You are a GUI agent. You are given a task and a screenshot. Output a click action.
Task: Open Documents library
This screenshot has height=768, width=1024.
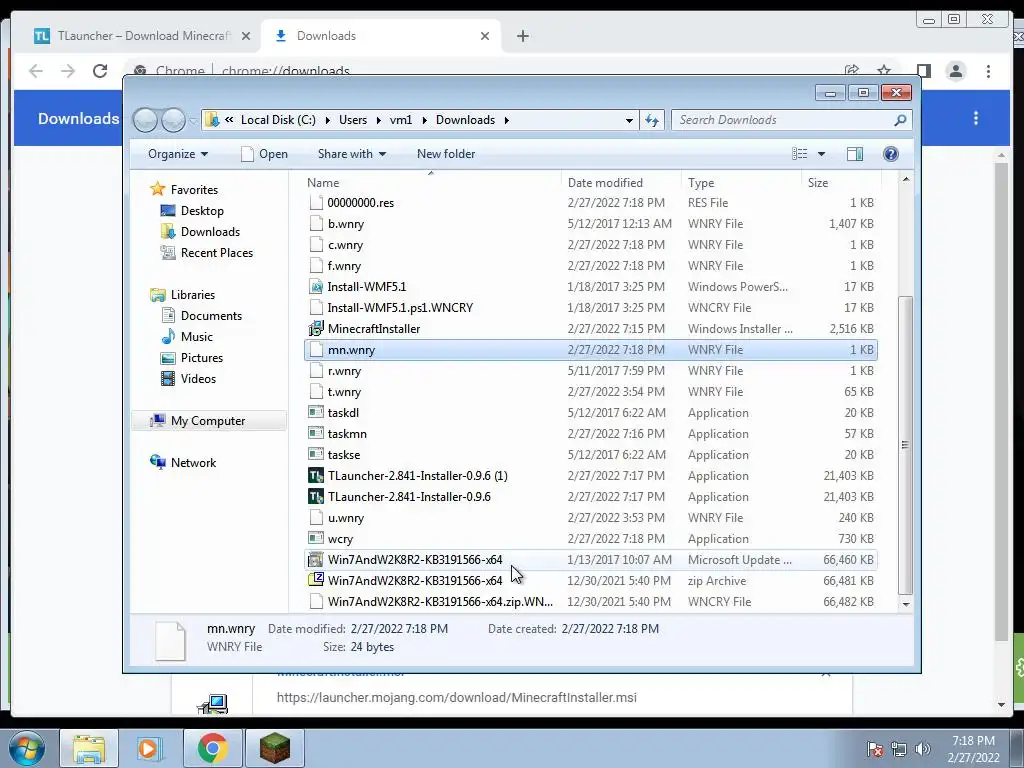click(x=211, y=316)
